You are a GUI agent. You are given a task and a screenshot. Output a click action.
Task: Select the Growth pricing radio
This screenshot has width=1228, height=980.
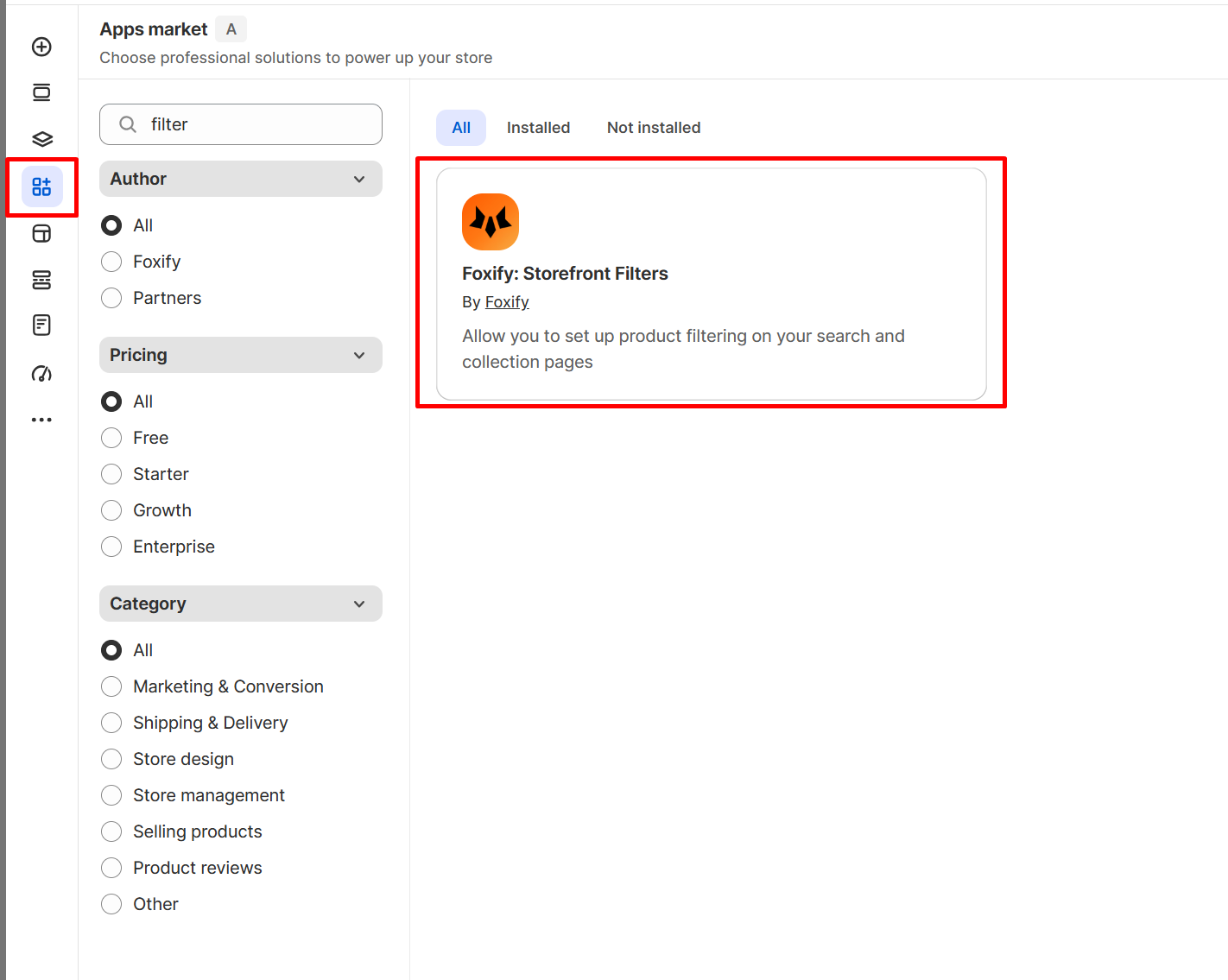111,510
